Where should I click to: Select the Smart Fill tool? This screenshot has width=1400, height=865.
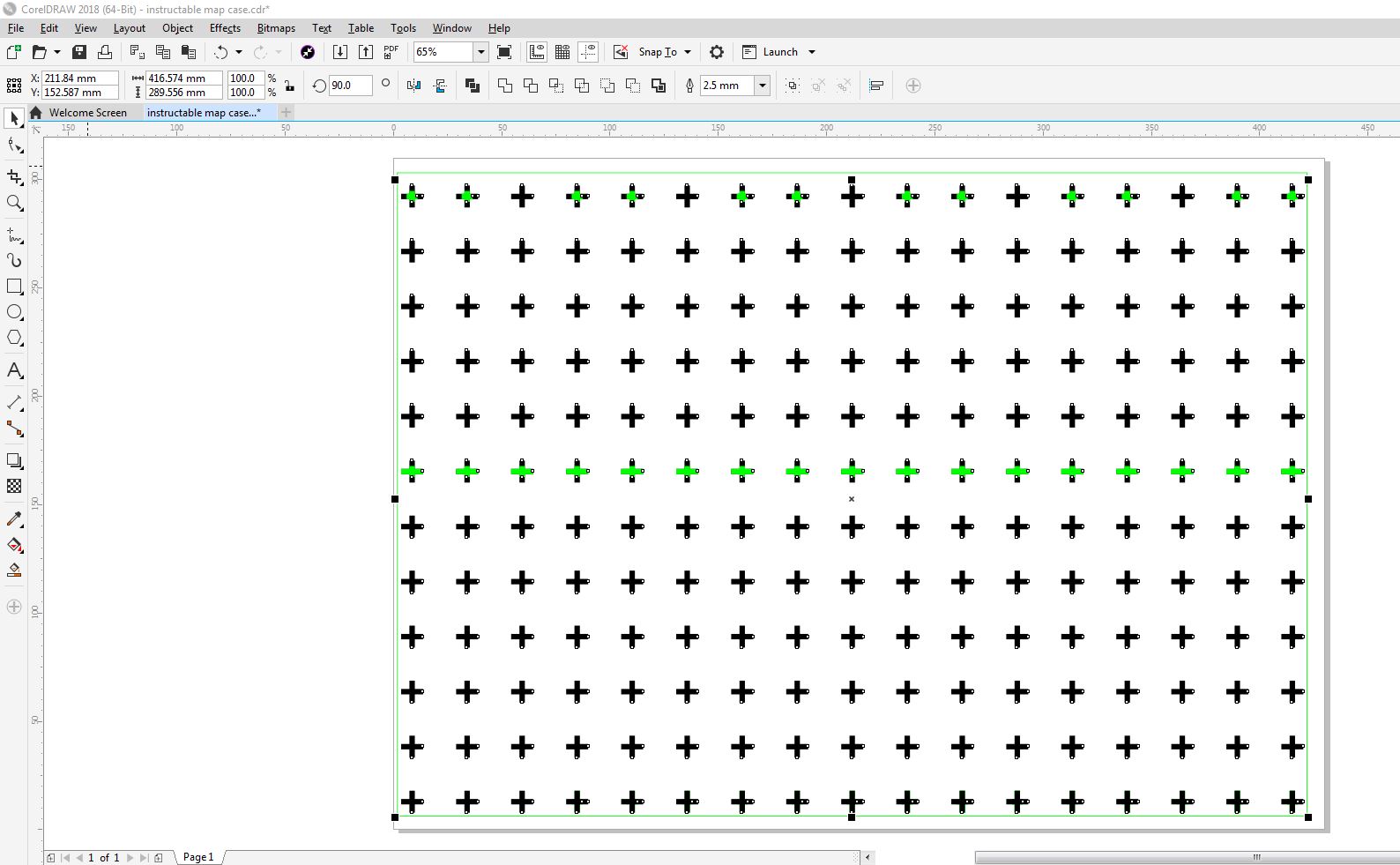pos(14,570)
